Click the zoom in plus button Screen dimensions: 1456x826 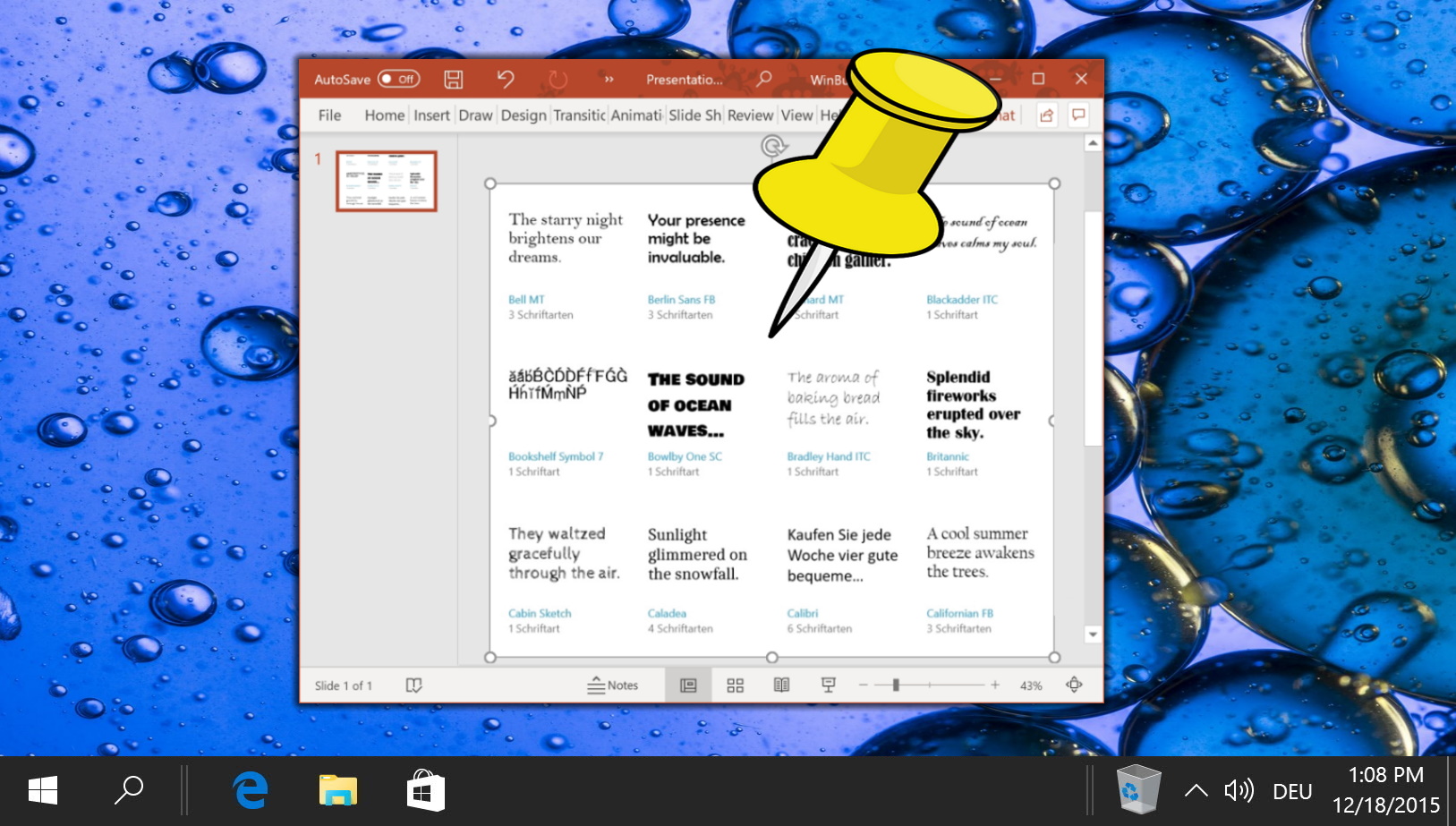994,685
